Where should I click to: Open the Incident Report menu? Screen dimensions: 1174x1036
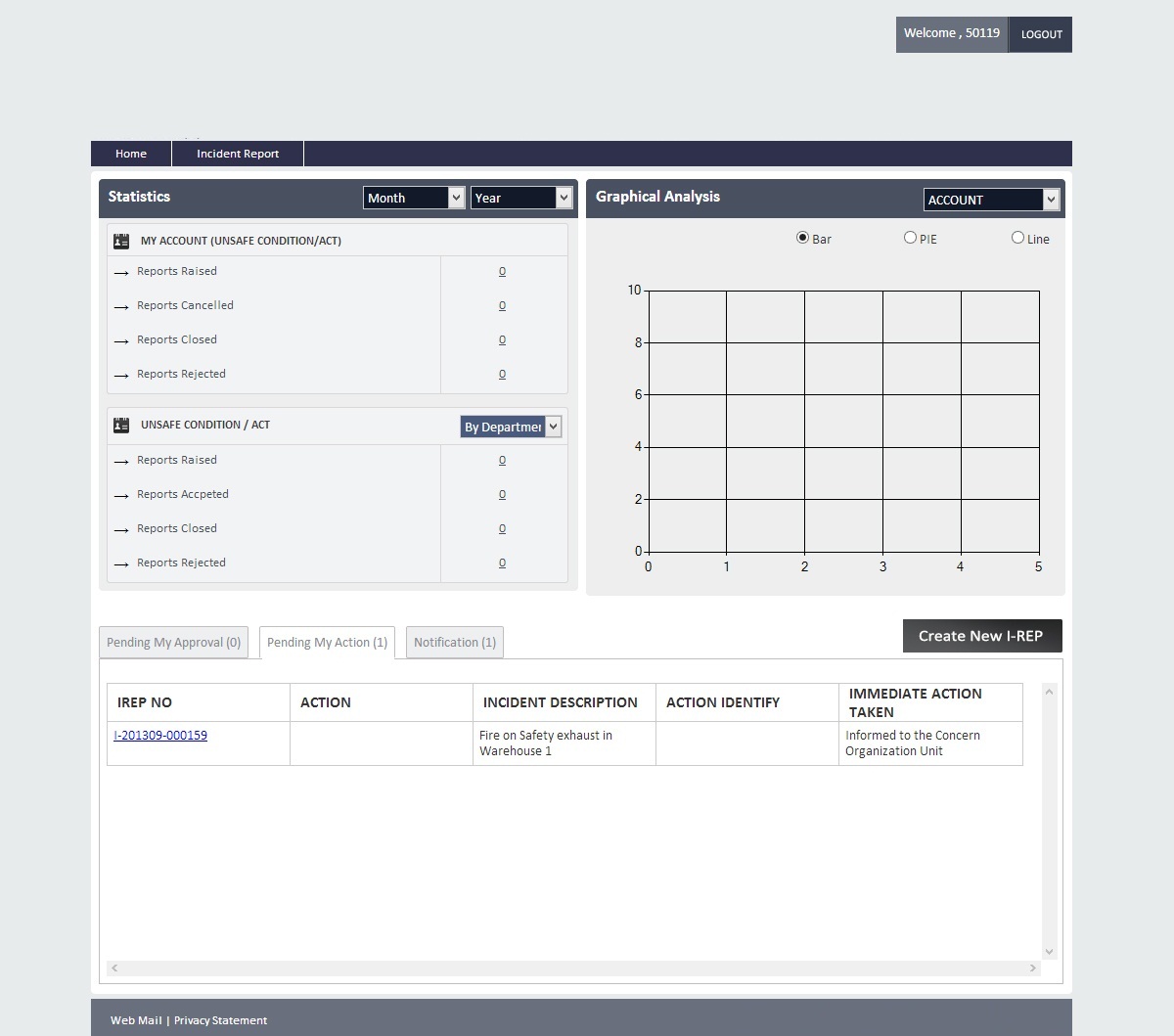[238, 154]
